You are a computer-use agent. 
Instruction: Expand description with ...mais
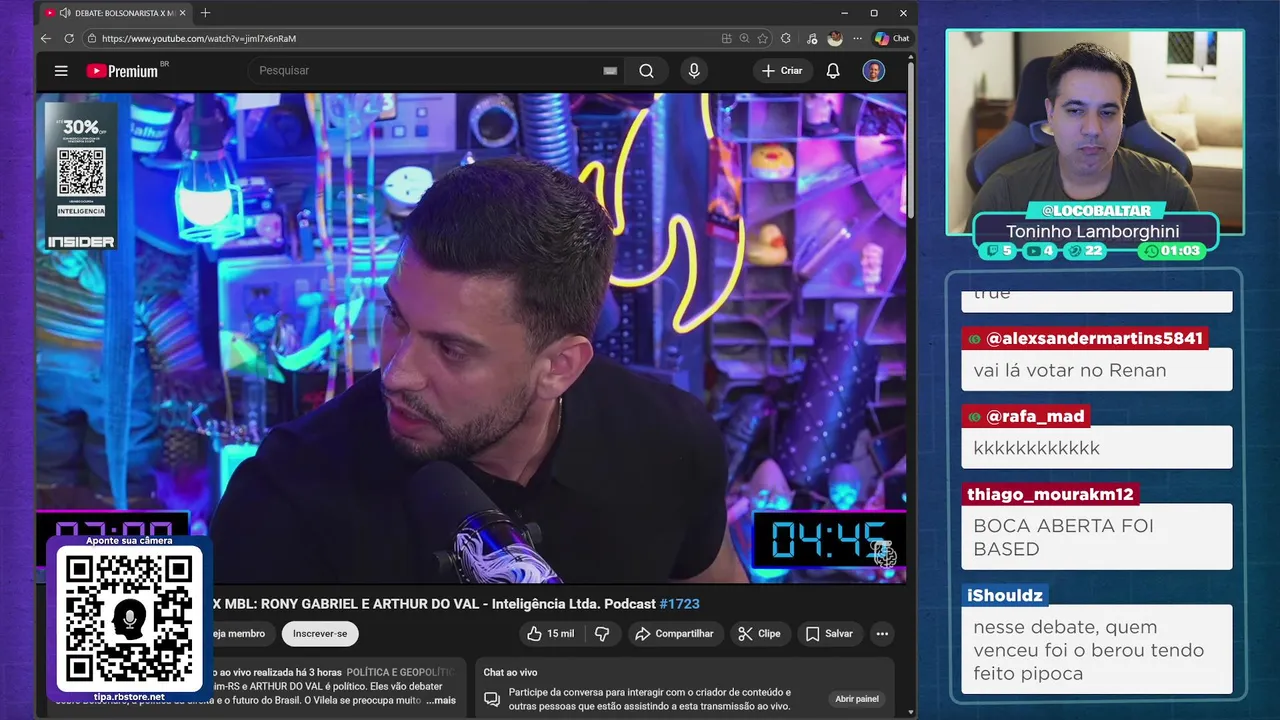click(x=440, y=701)
